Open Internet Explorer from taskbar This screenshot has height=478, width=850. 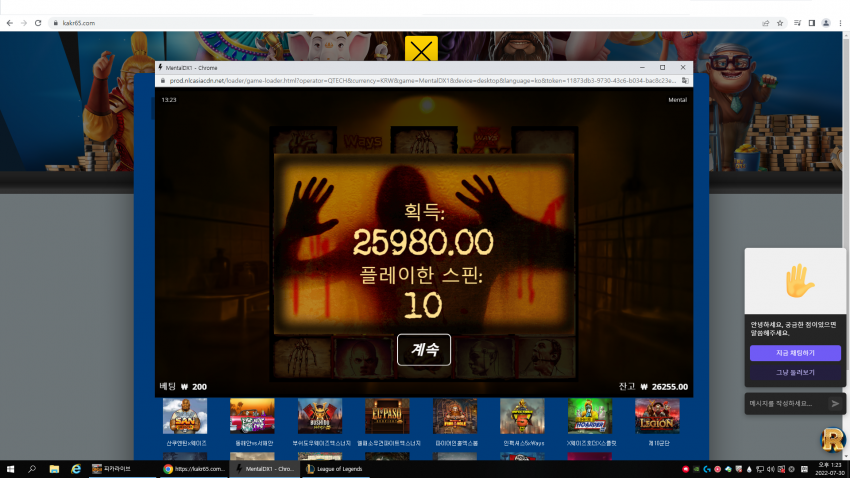click(76, 469)
